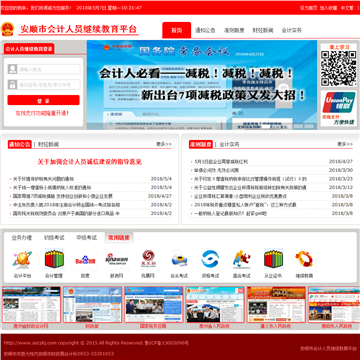Image resolution: width=360 pixels, height=360 pixels.
Task: Open the printer icon exam link
Action: coord(179,260)
